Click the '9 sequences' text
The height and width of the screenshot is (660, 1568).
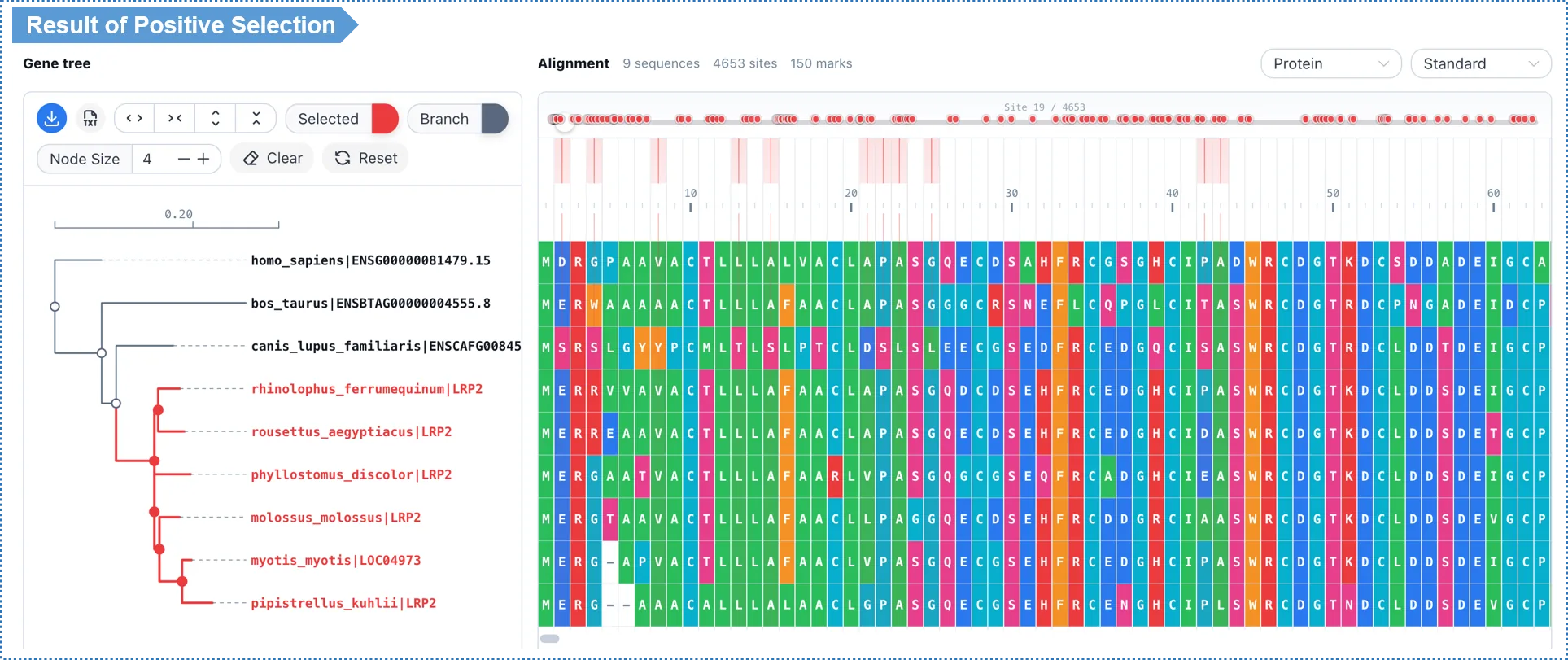click(x=661, y=63)
